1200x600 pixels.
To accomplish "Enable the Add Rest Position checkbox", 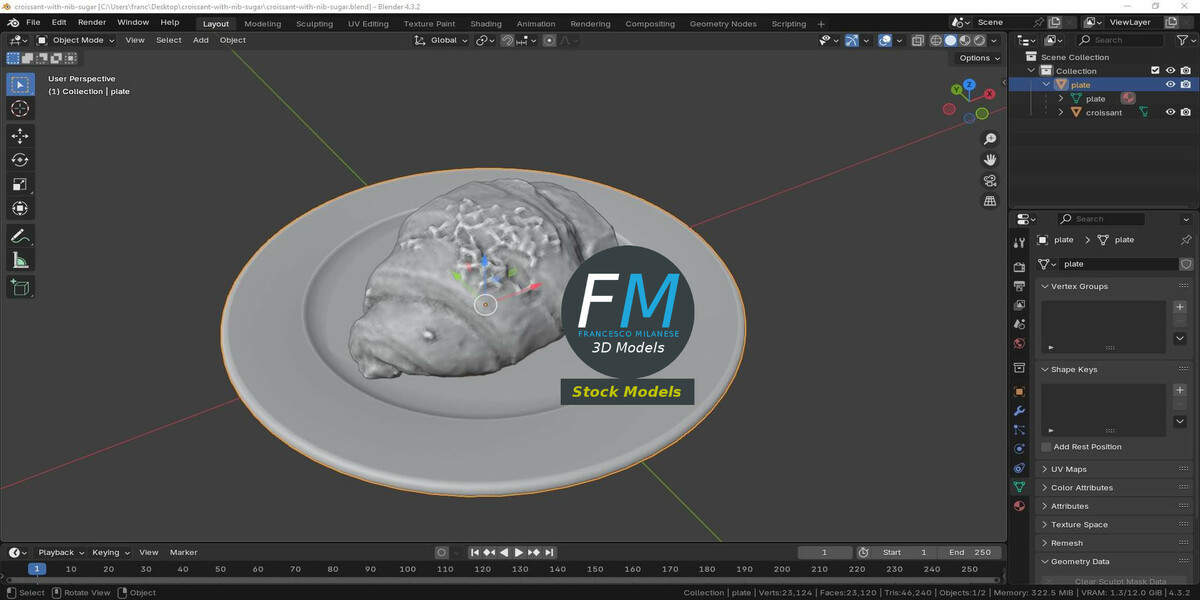I will click(x=1046, y=447).
